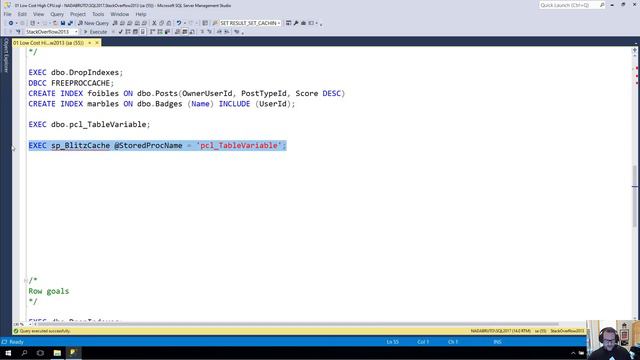This screenshot has height=360, width=640.
Task: Comment out selected lines icon
Action: point(202,32)
